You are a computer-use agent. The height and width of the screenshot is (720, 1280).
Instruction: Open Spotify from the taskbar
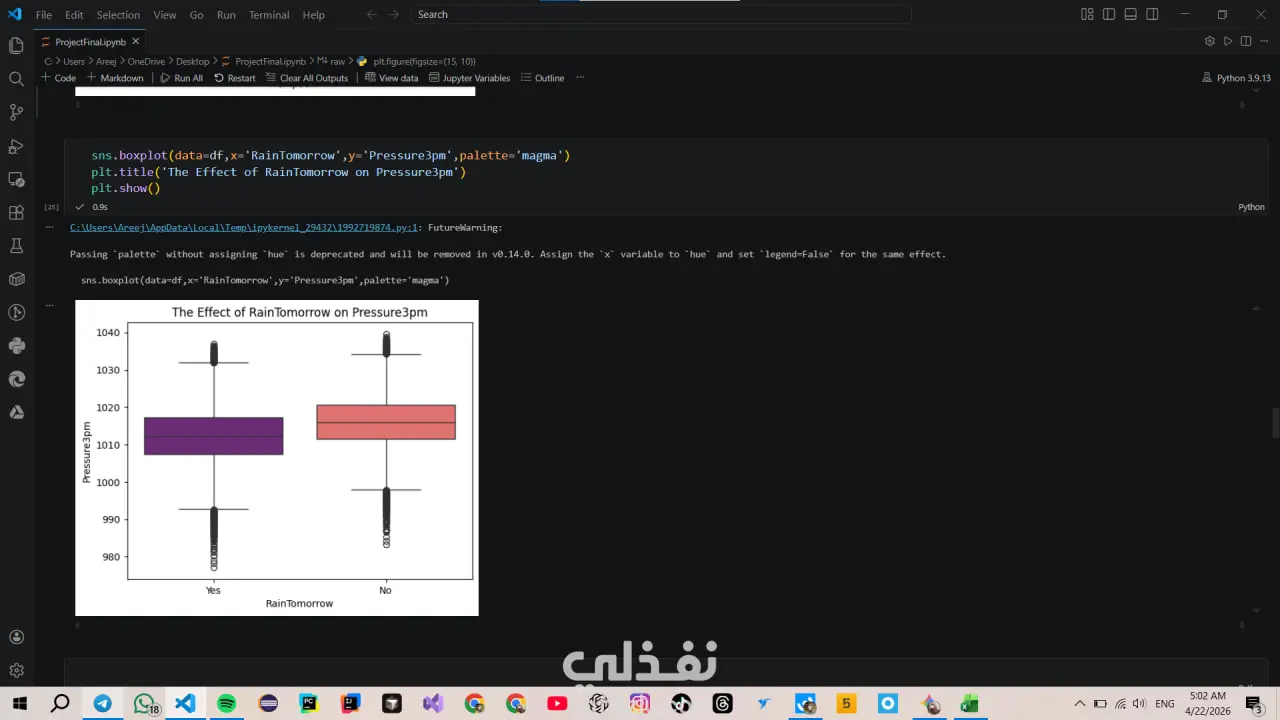point(226,704)
